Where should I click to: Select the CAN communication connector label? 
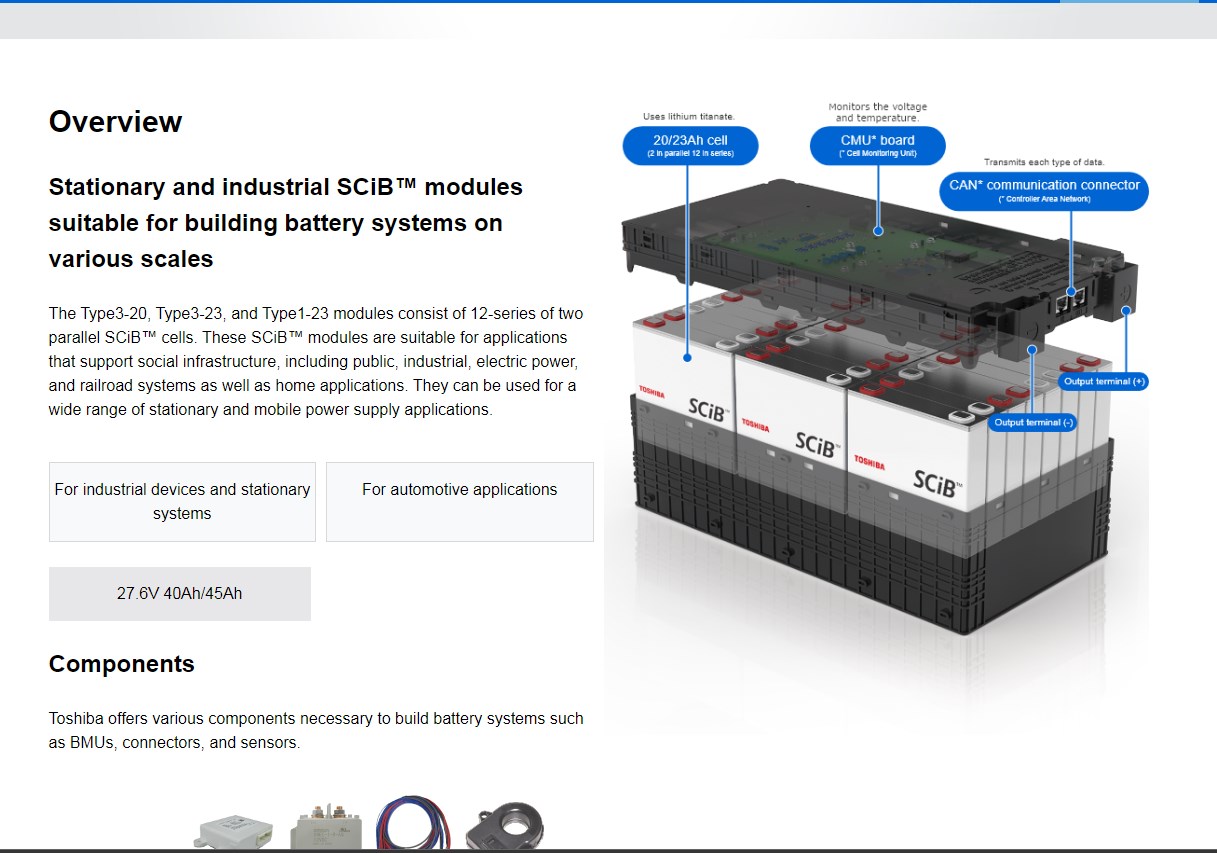(1044, 190)
